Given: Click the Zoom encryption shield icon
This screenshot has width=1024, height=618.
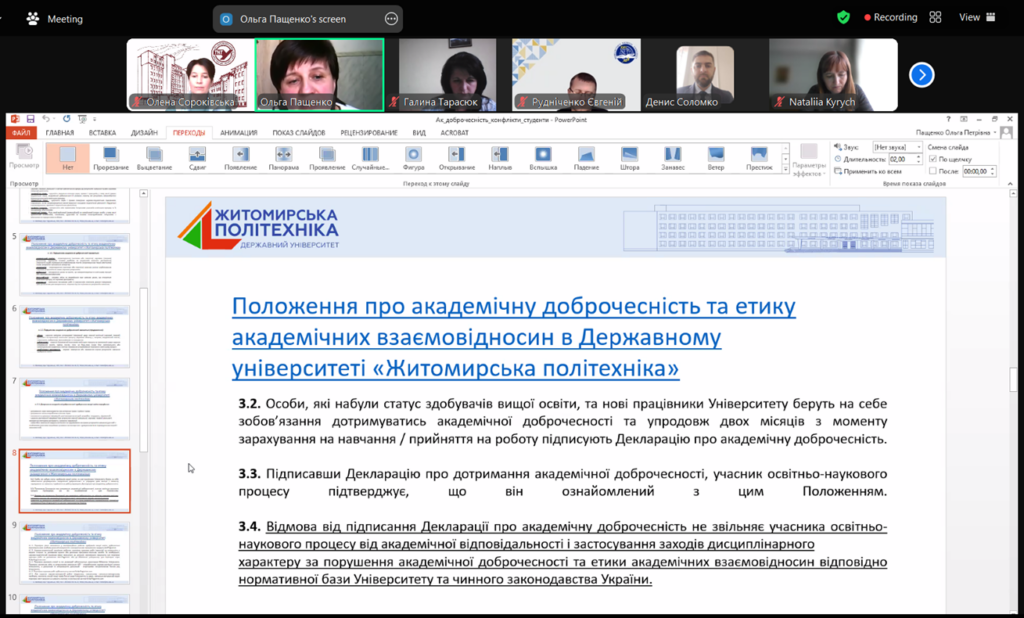Looking at the screenshot, I should (844, 17).
